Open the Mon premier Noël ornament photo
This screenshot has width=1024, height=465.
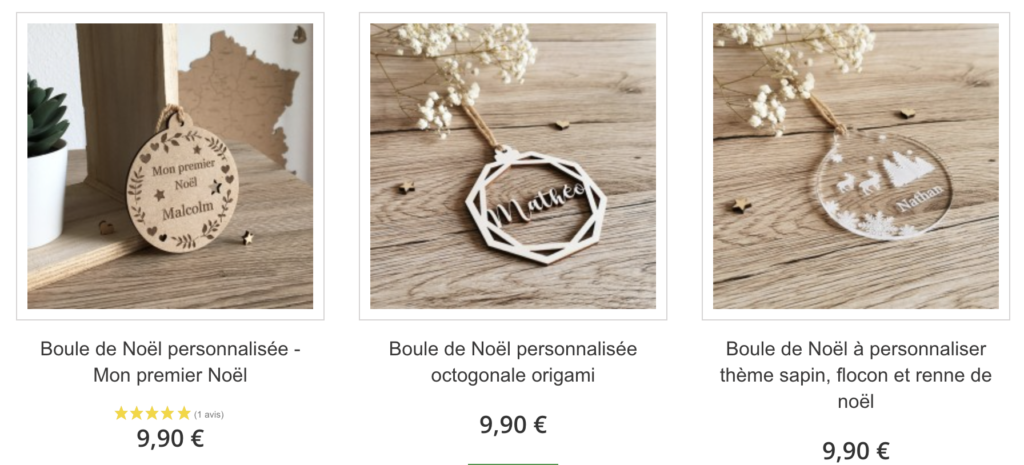pyautogui.click(x=170, y=166)
